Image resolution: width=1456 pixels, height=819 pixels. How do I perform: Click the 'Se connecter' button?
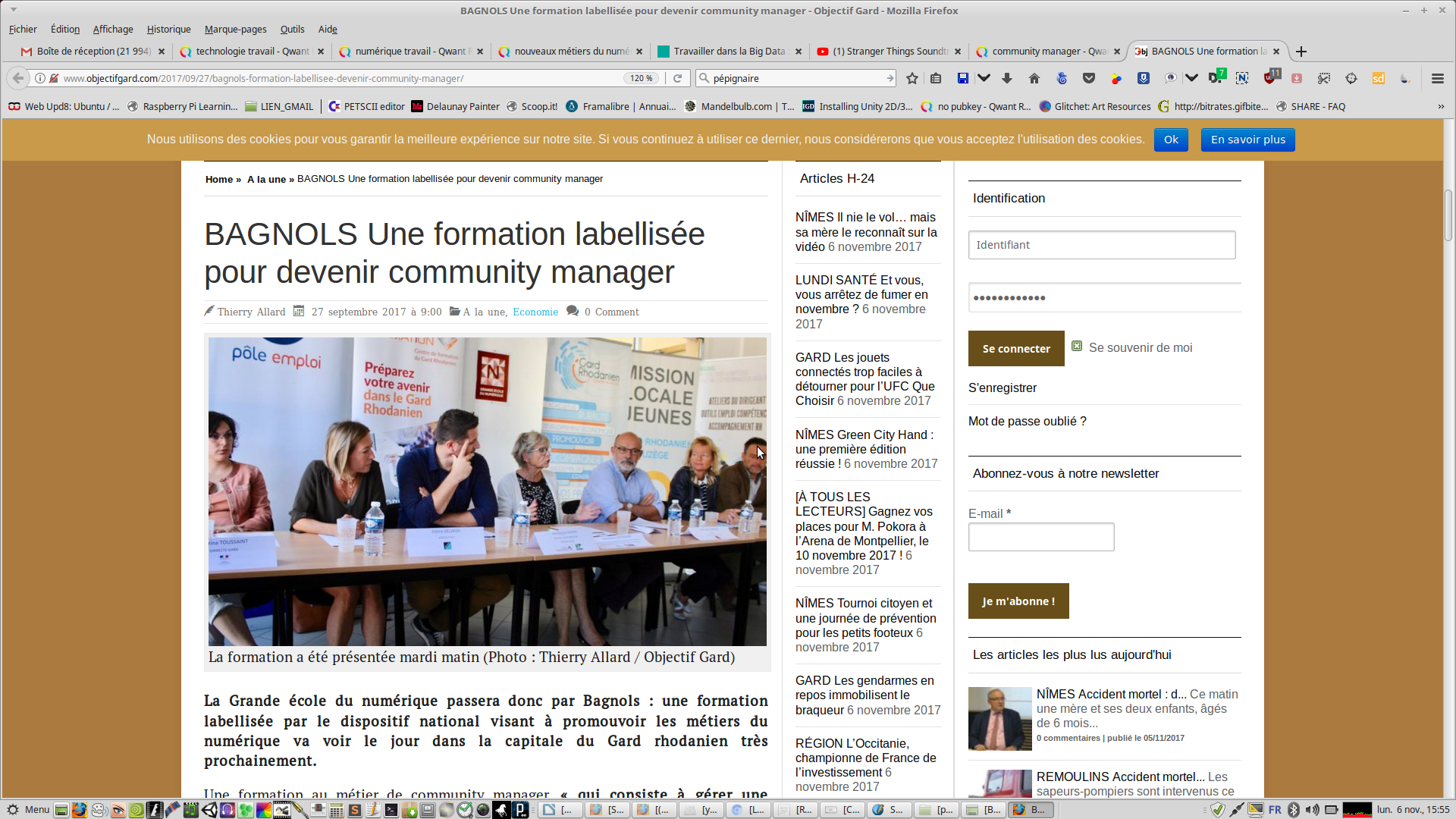pos(1016,349)
